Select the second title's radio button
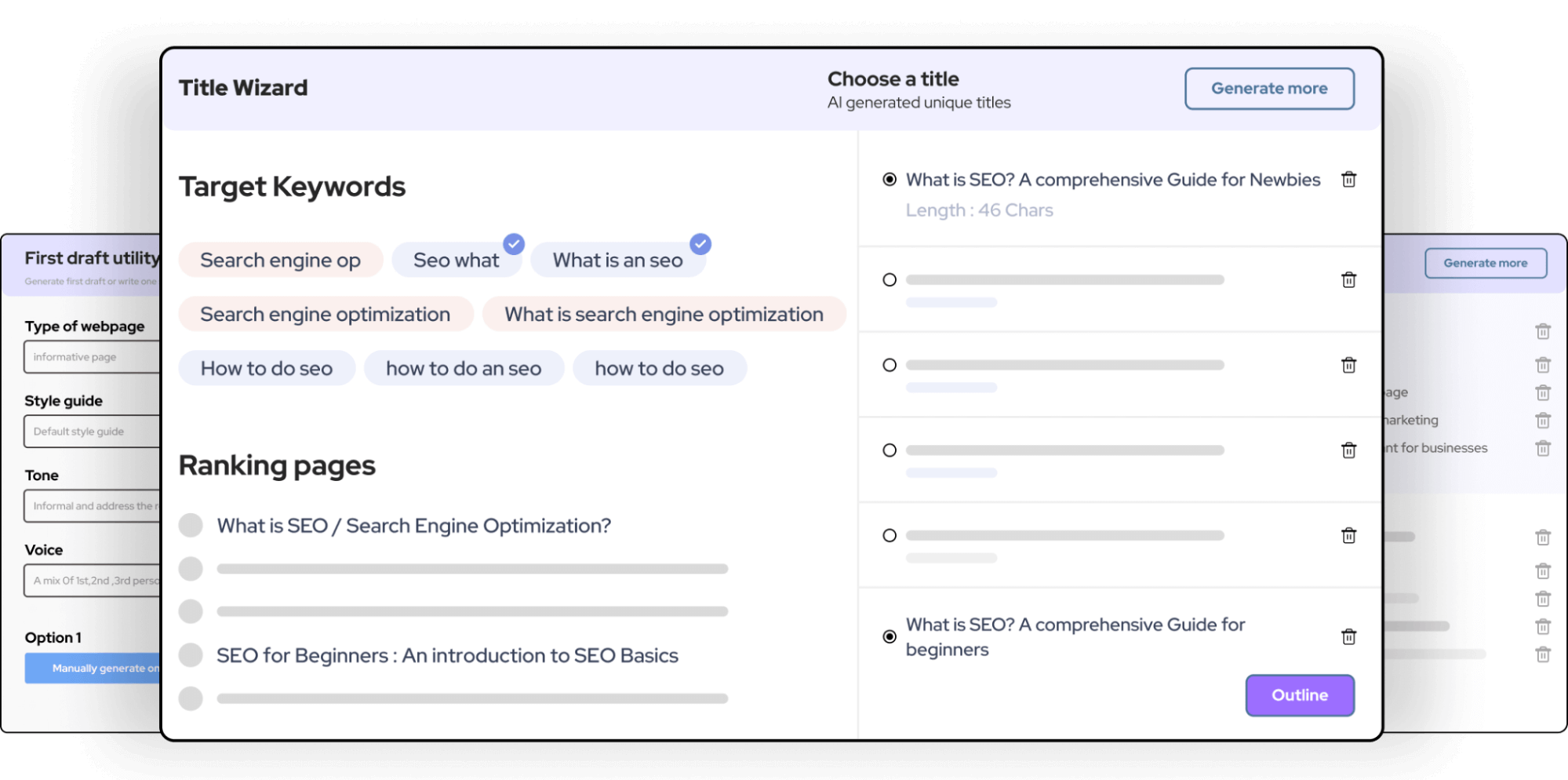 [x=889, y=279]
